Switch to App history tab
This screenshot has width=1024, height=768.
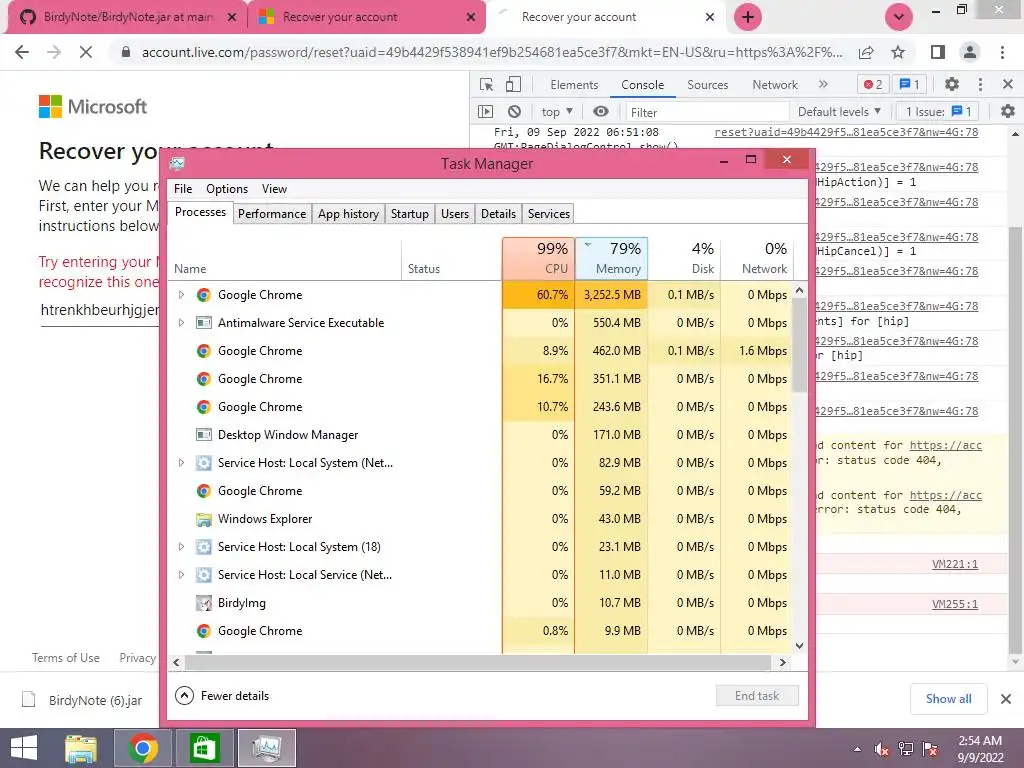[x=348, y=214]
